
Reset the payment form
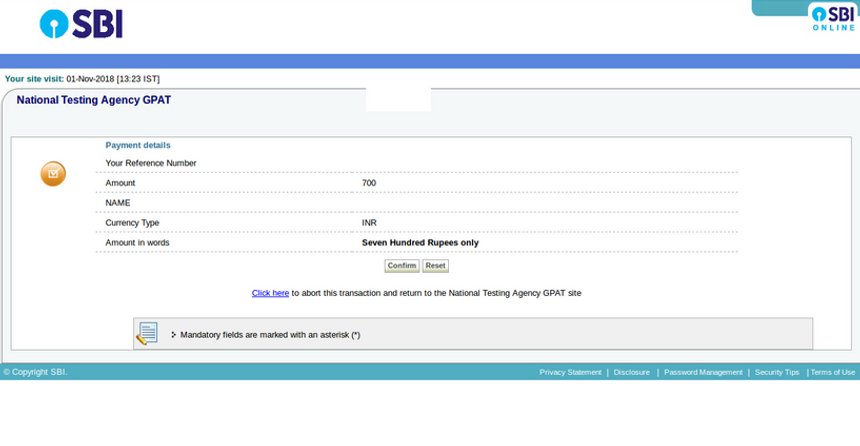pyautogui.click(x=435, y=266)
